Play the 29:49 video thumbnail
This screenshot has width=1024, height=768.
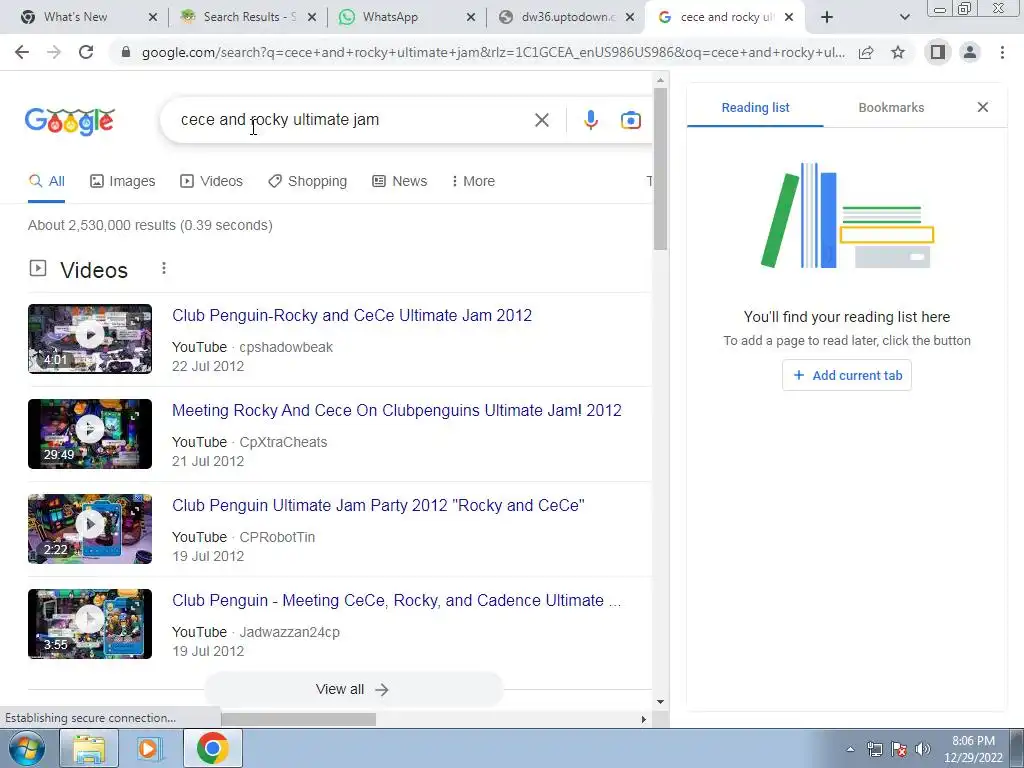point(90,434)
